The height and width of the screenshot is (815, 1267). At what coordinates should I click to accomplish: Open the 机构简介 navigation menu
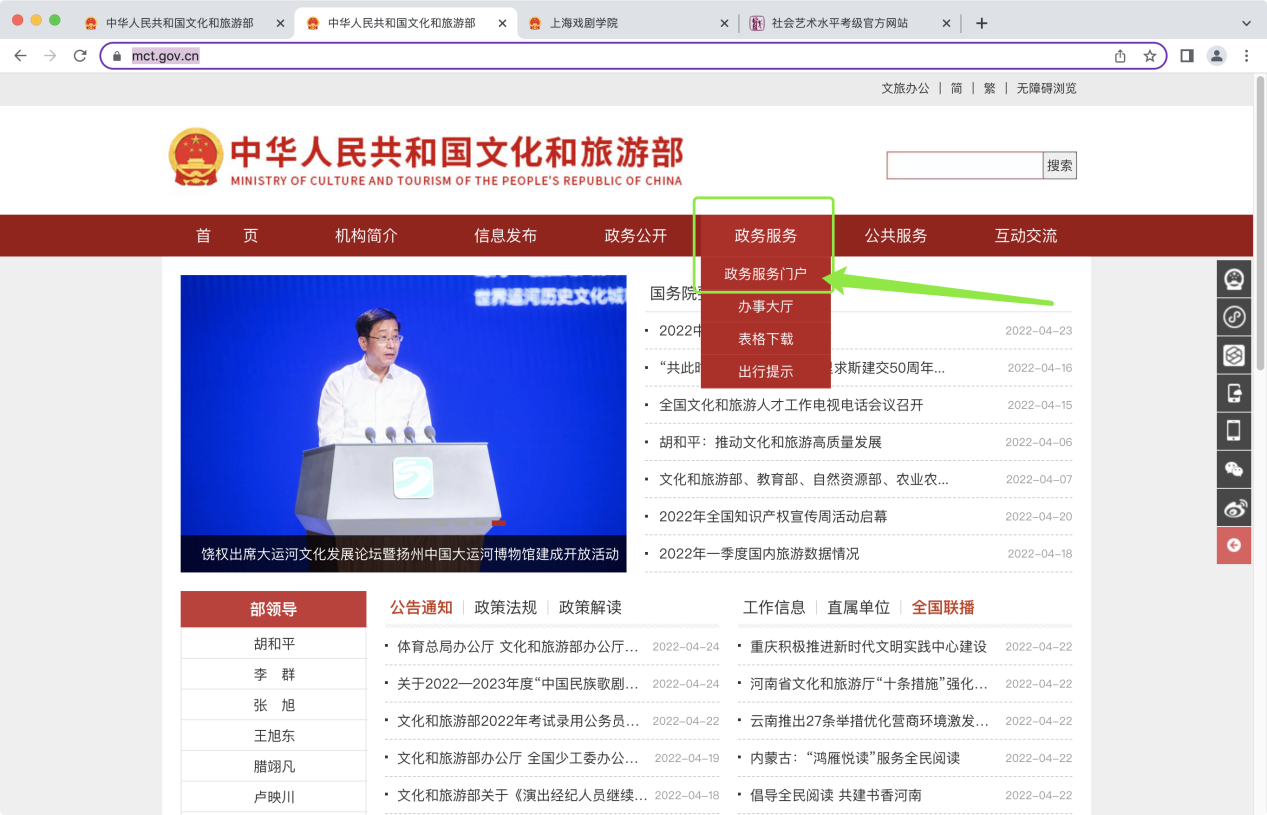[366, 236]
